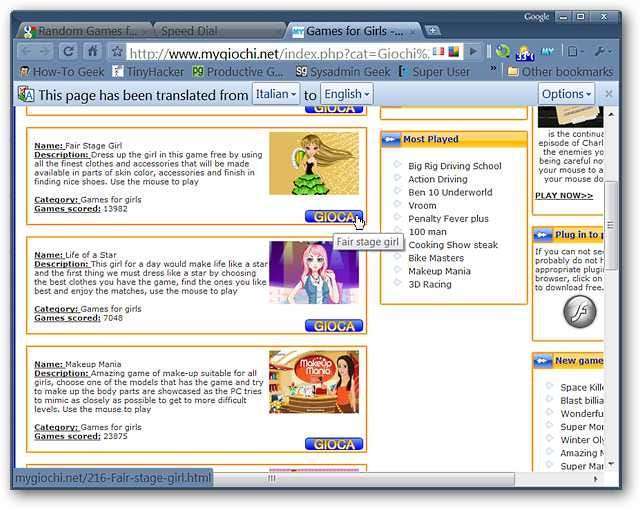
Task: Click the Flash plugin download icon
Action: [580, 312]
